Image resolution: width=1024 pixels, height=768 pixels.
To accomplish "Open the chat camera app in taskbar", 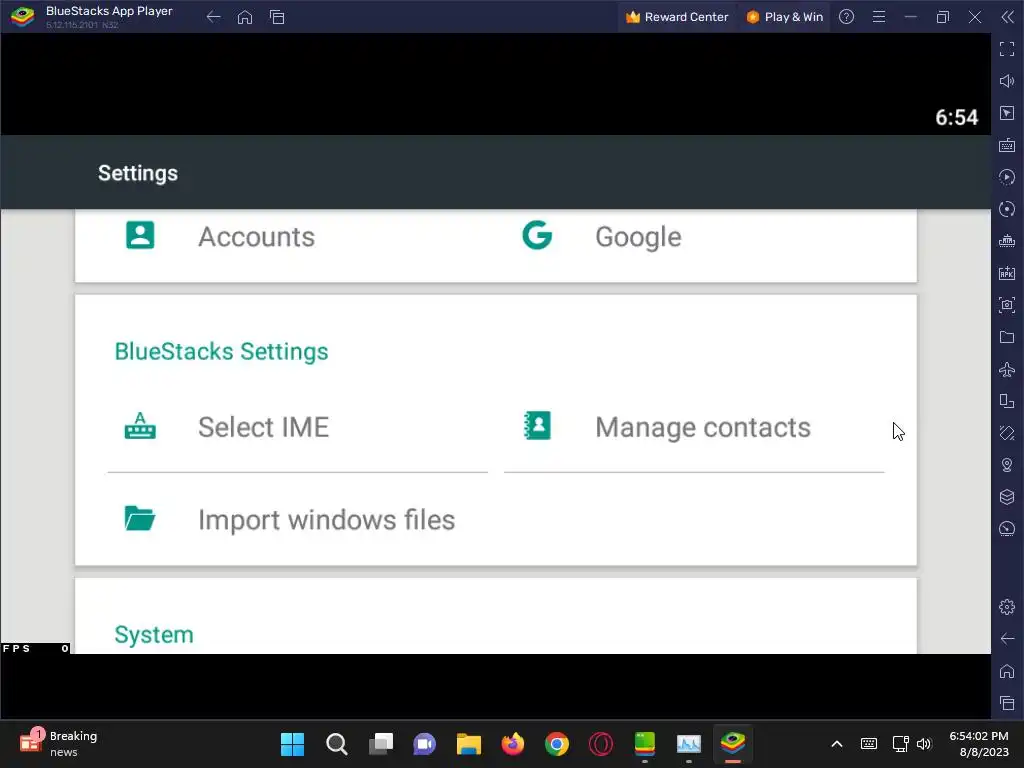I will tap(424, 744).
